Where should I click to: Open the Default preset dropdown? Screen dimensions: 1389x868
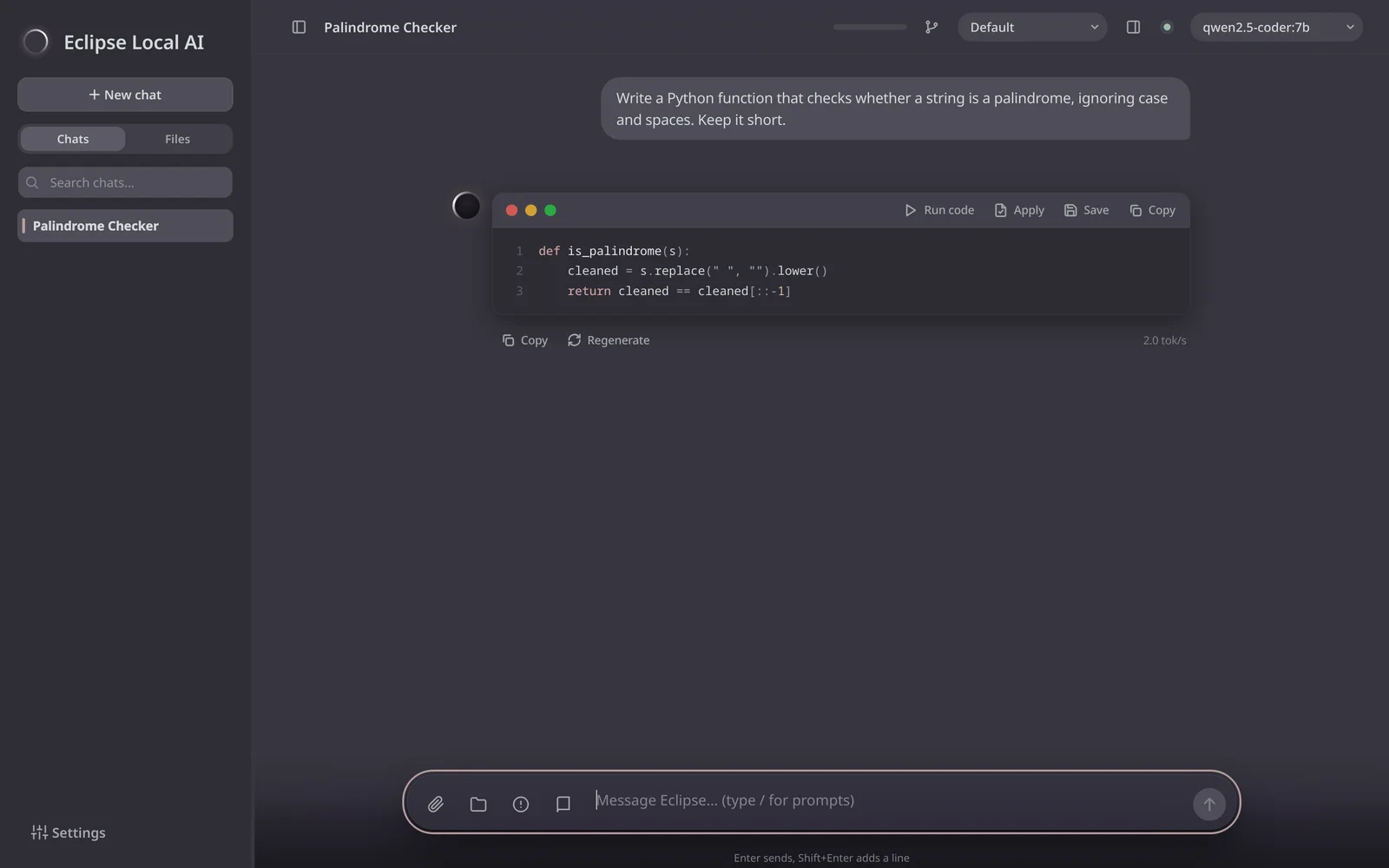point(1032,27)
